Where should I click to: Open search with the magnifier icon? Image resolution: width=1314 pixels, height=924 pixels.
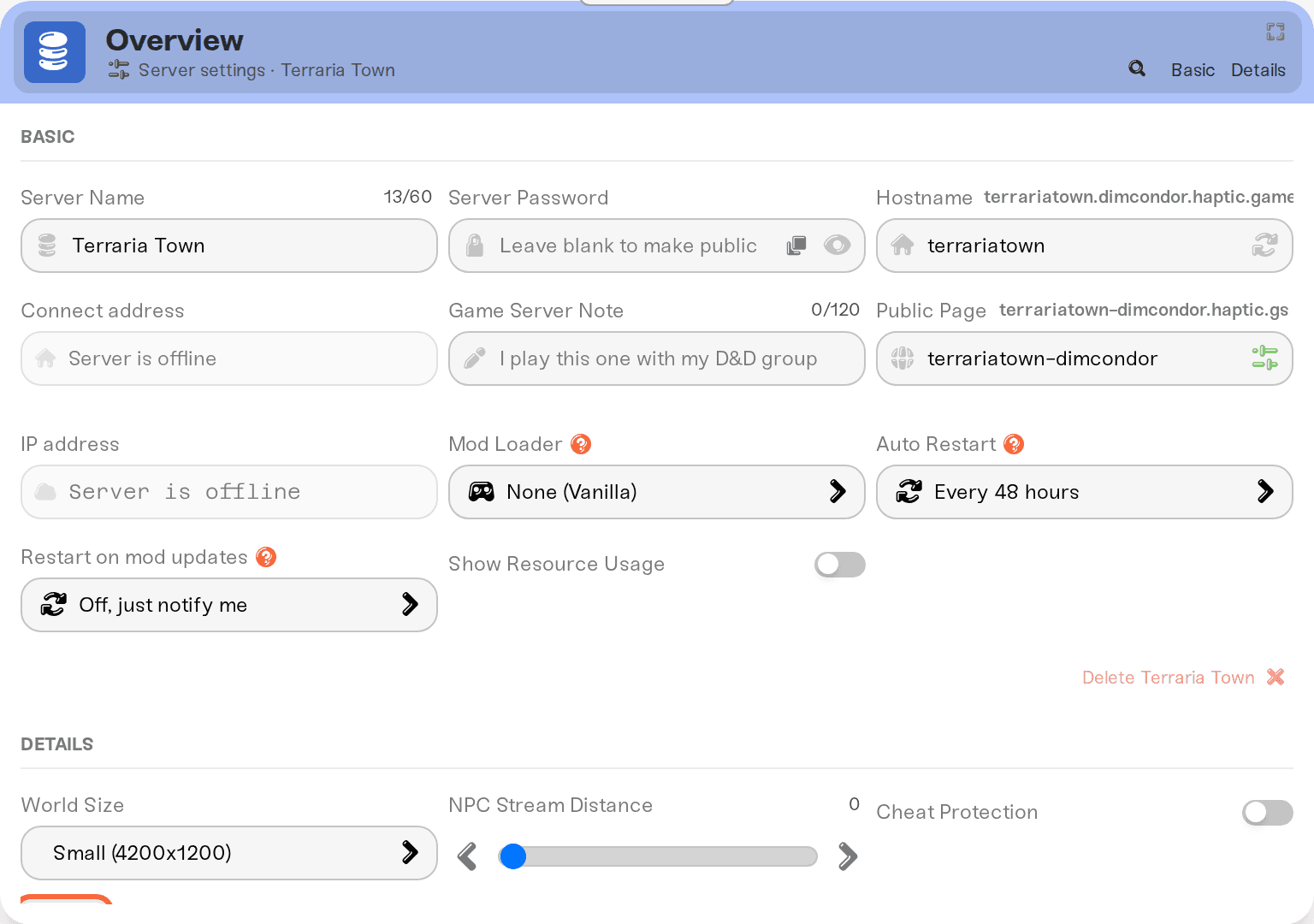pos(1137,68)
